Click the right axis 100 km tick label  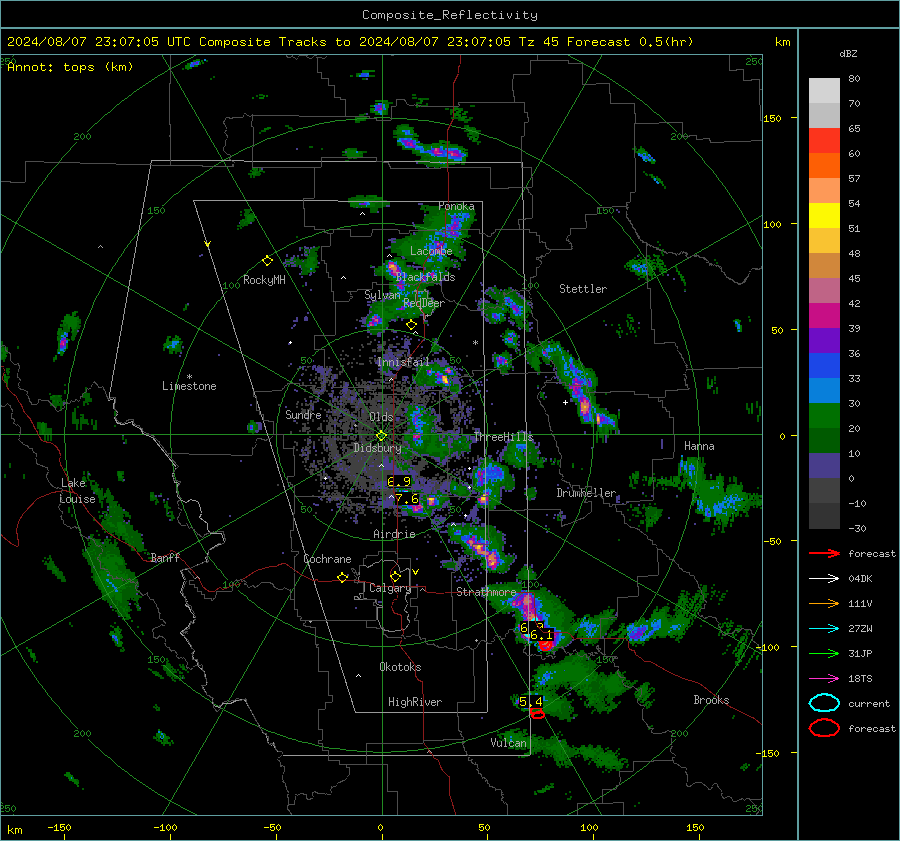[773, 224]
